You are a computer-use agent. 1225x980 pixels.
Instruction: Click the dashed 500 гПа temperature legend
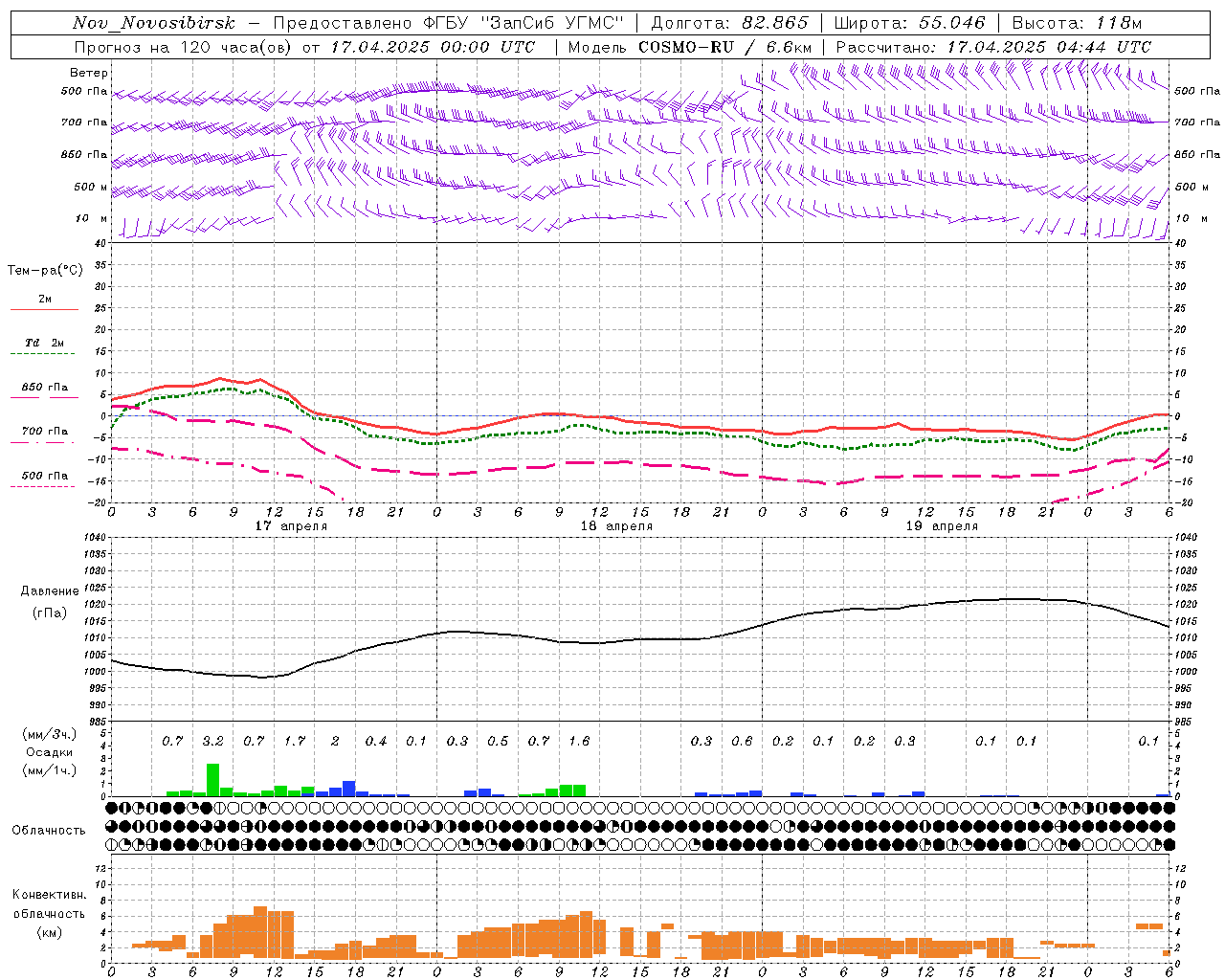coord(44,479)
